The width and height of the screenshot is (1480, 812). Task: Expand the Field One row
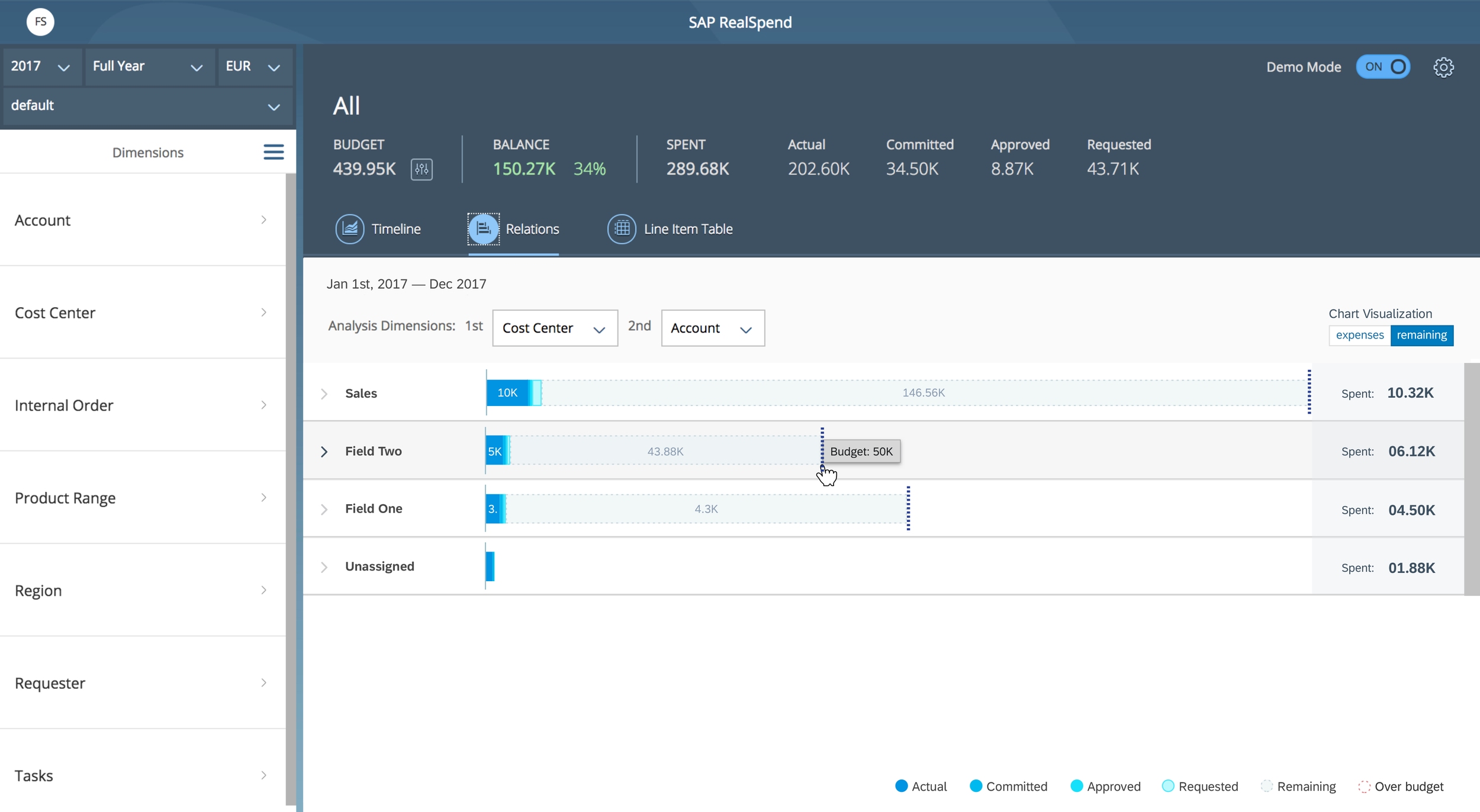[324, 509]
